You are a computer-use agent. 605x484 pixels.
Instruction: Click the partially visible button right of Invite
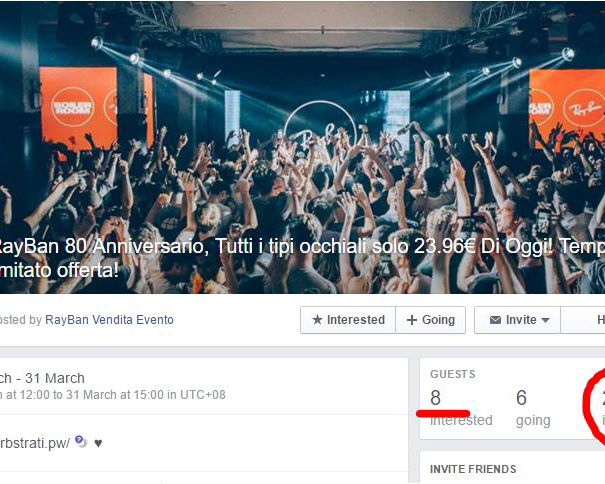point(583,320)
